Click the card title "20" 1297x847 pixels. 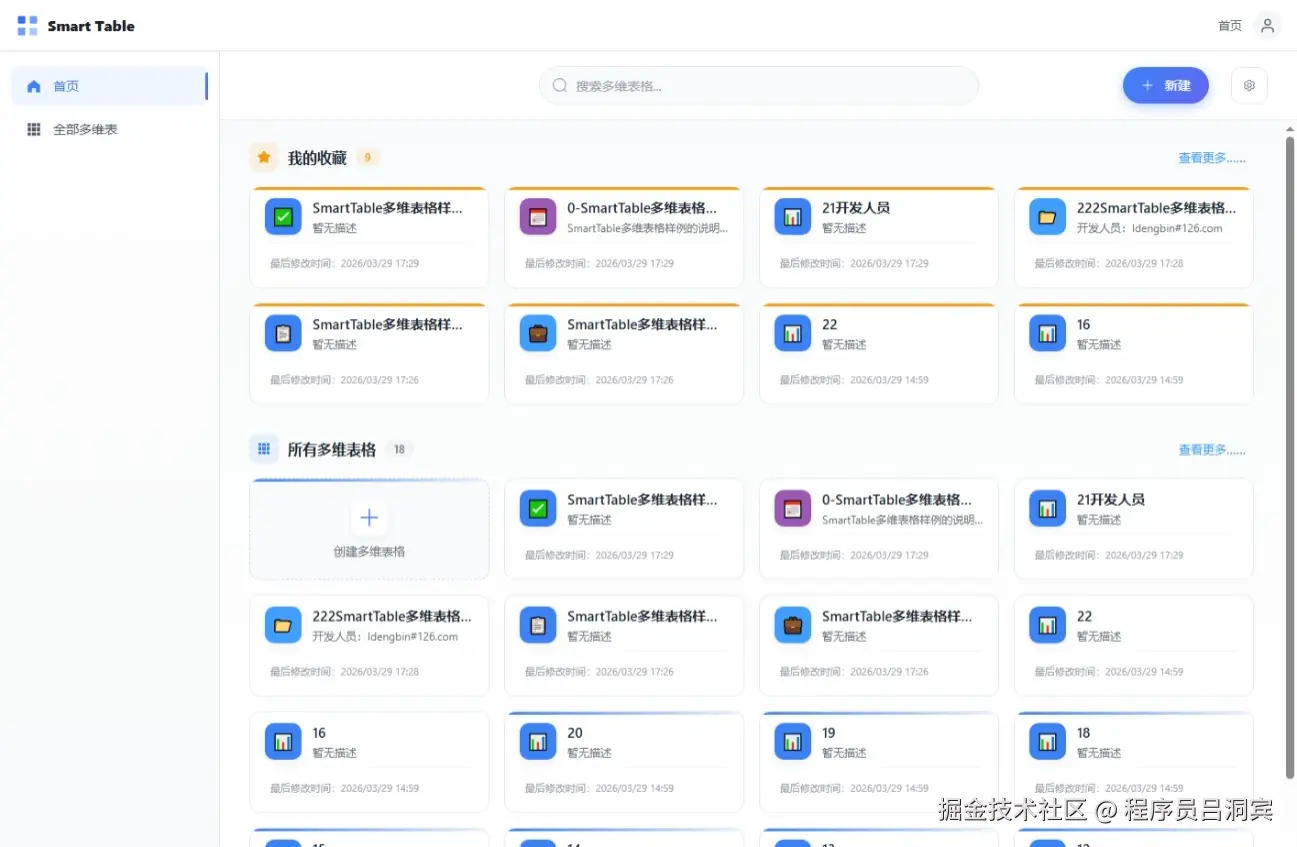(x=575, y=733)
